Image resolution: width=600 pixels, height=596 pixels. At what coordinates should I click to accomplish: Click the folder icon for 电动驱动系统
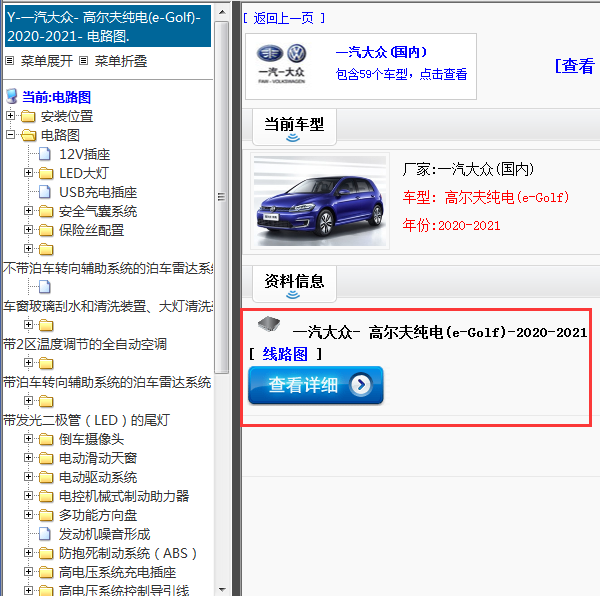pyautogui.click(x=46, y=477)
